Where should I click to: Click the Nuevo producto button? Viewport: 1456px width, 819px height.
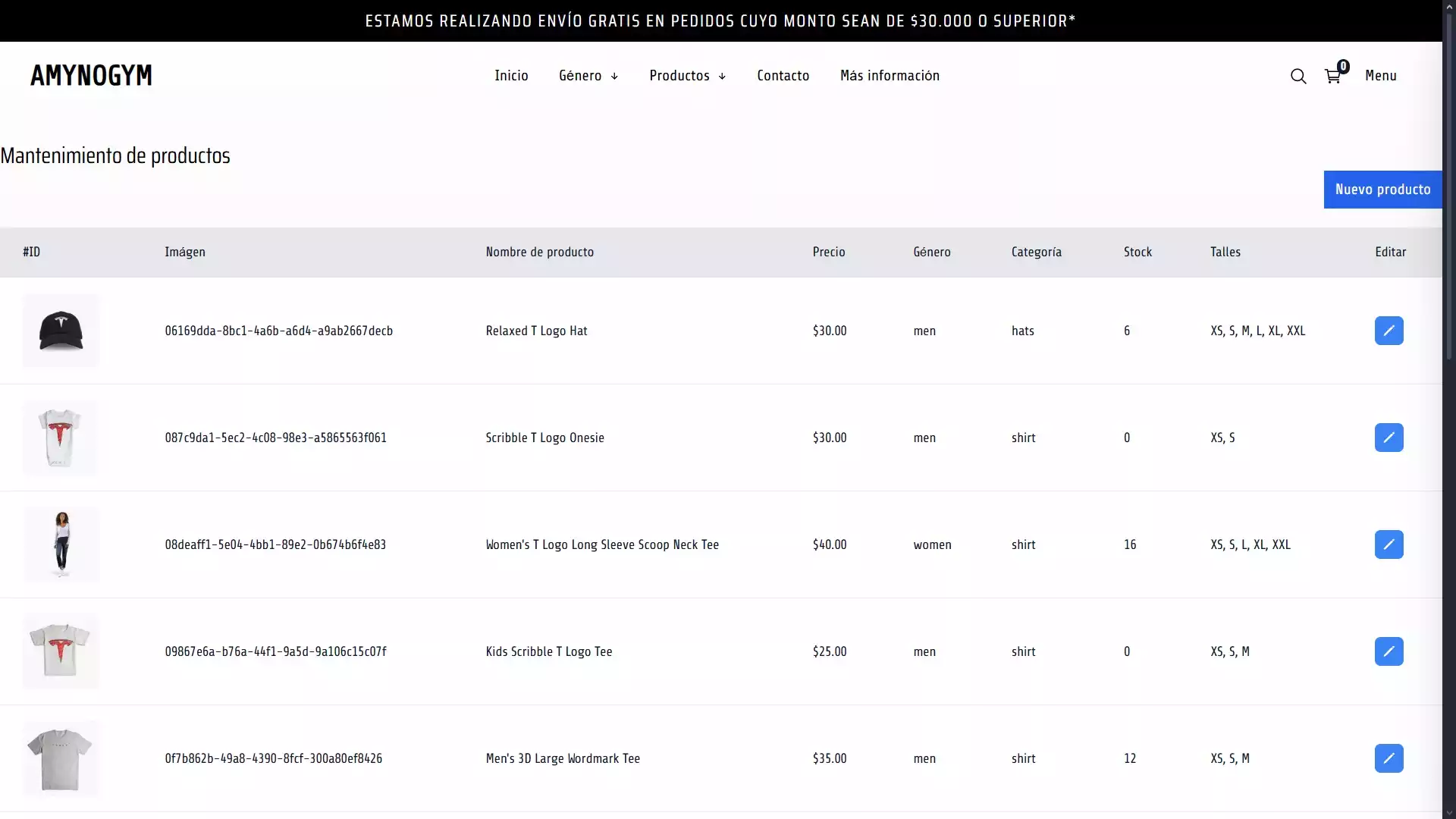(1382, 190)
